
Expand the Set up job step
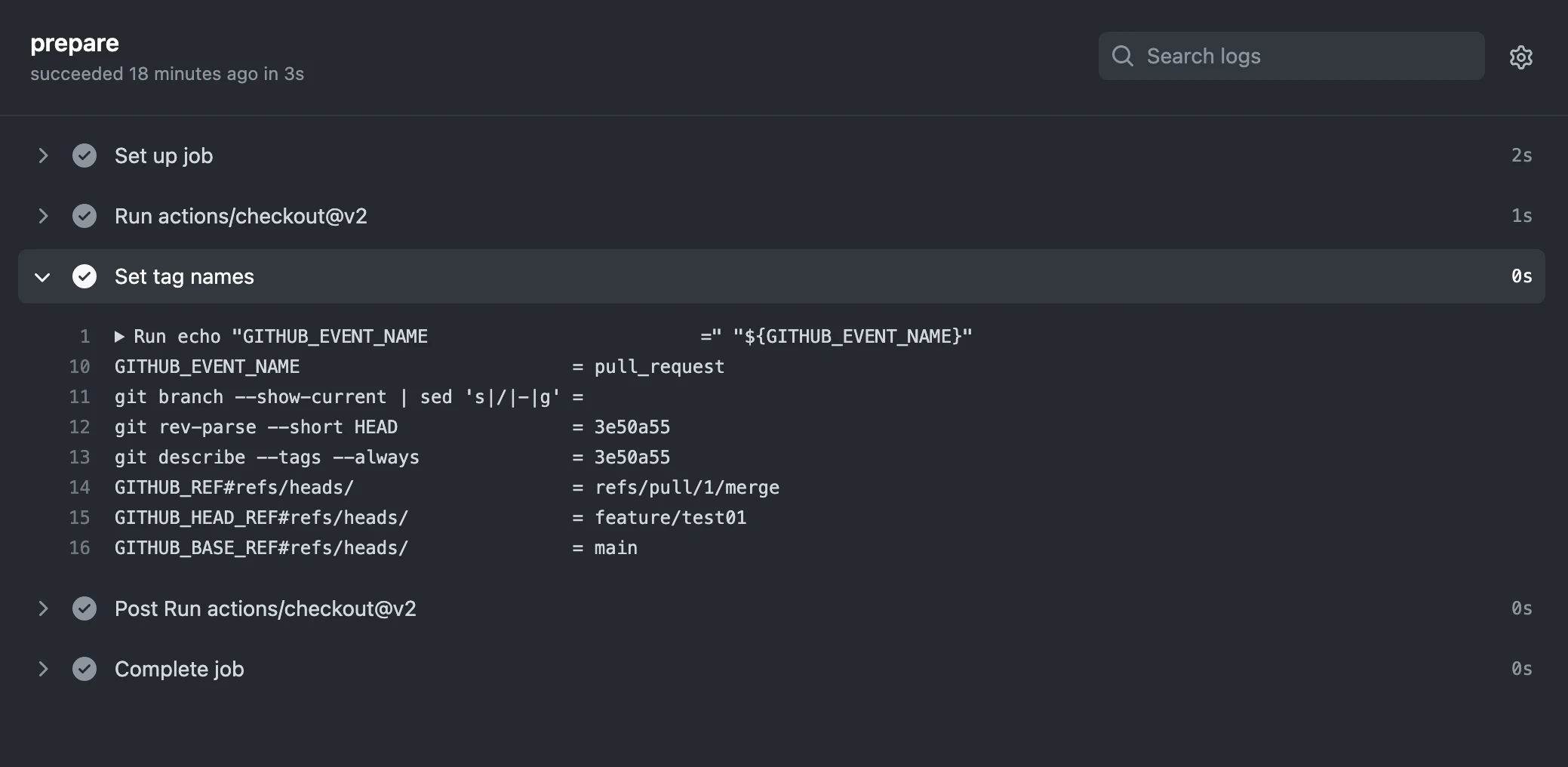point(43,156)
